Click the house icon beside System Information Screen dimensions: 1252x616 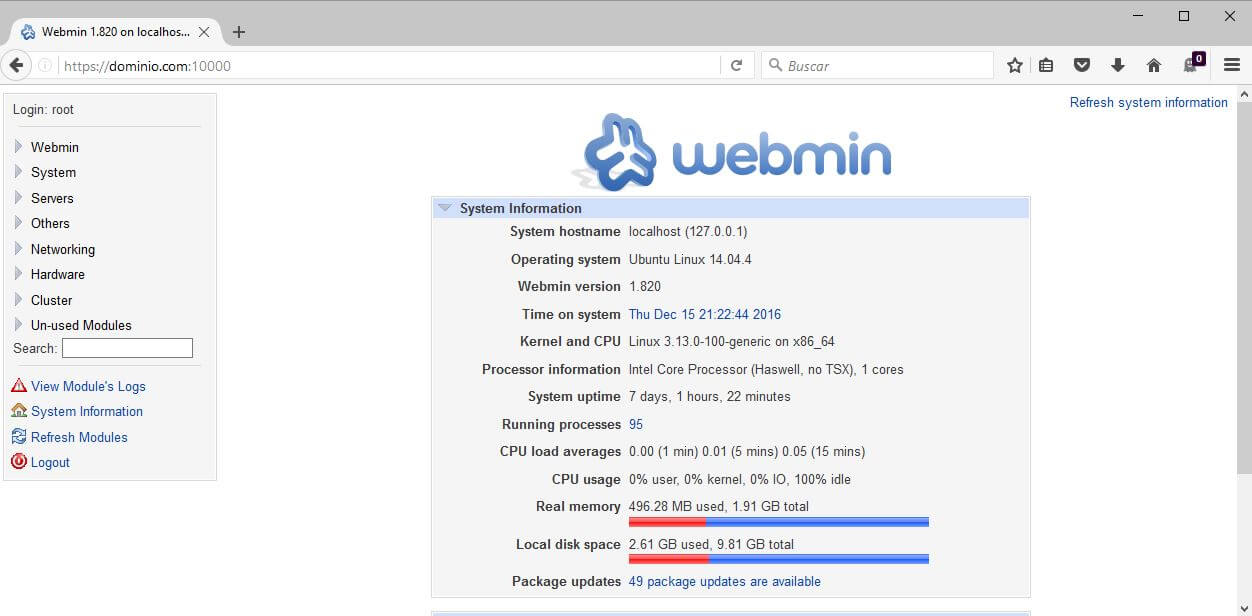[19, 410]
